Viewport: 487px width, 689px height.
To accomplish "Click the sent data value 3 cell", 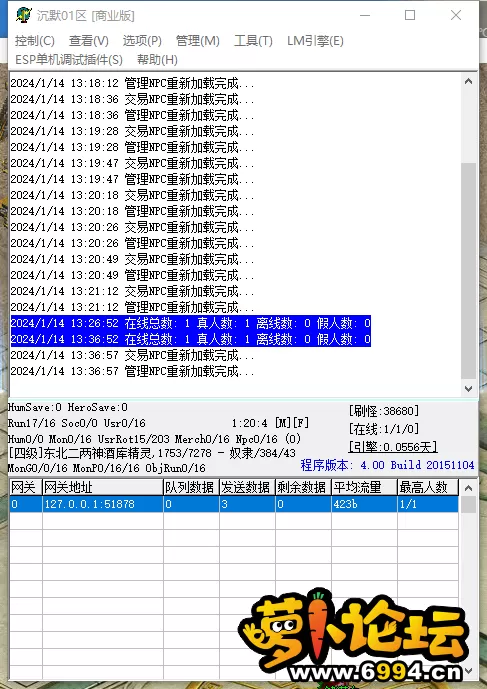I will pos(247,504).
